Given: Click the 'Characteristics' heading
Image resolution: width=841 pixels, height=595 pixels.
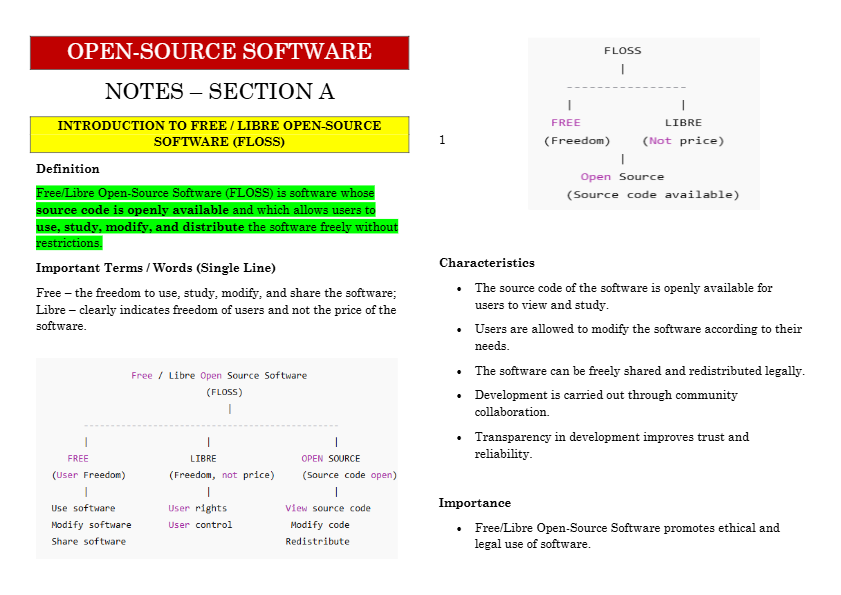Looking at the screenshot, I should 486,263.
